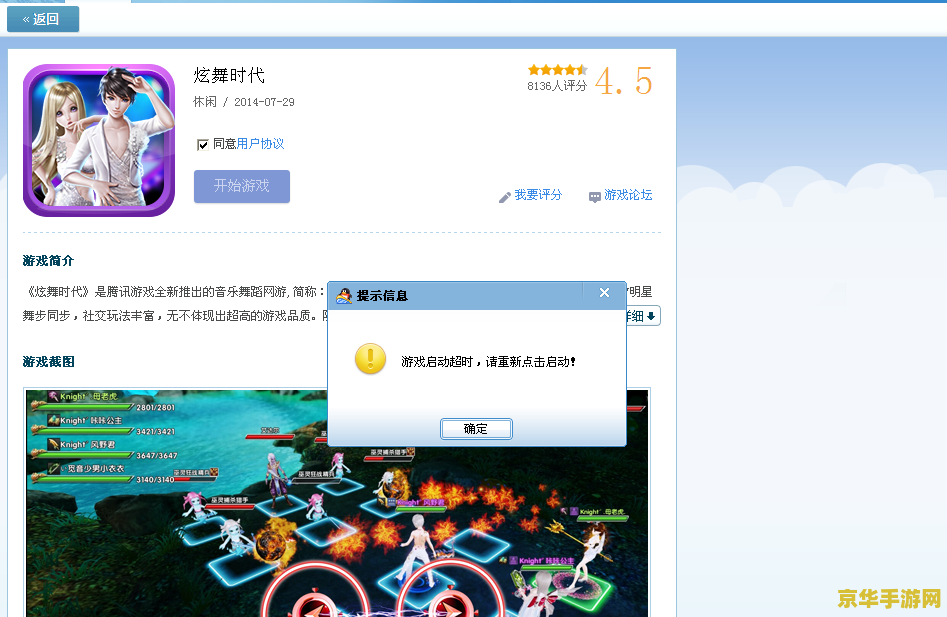Expand the detailed description arrow button
This screenshot has width=947, height=617.
coord(644,316)
